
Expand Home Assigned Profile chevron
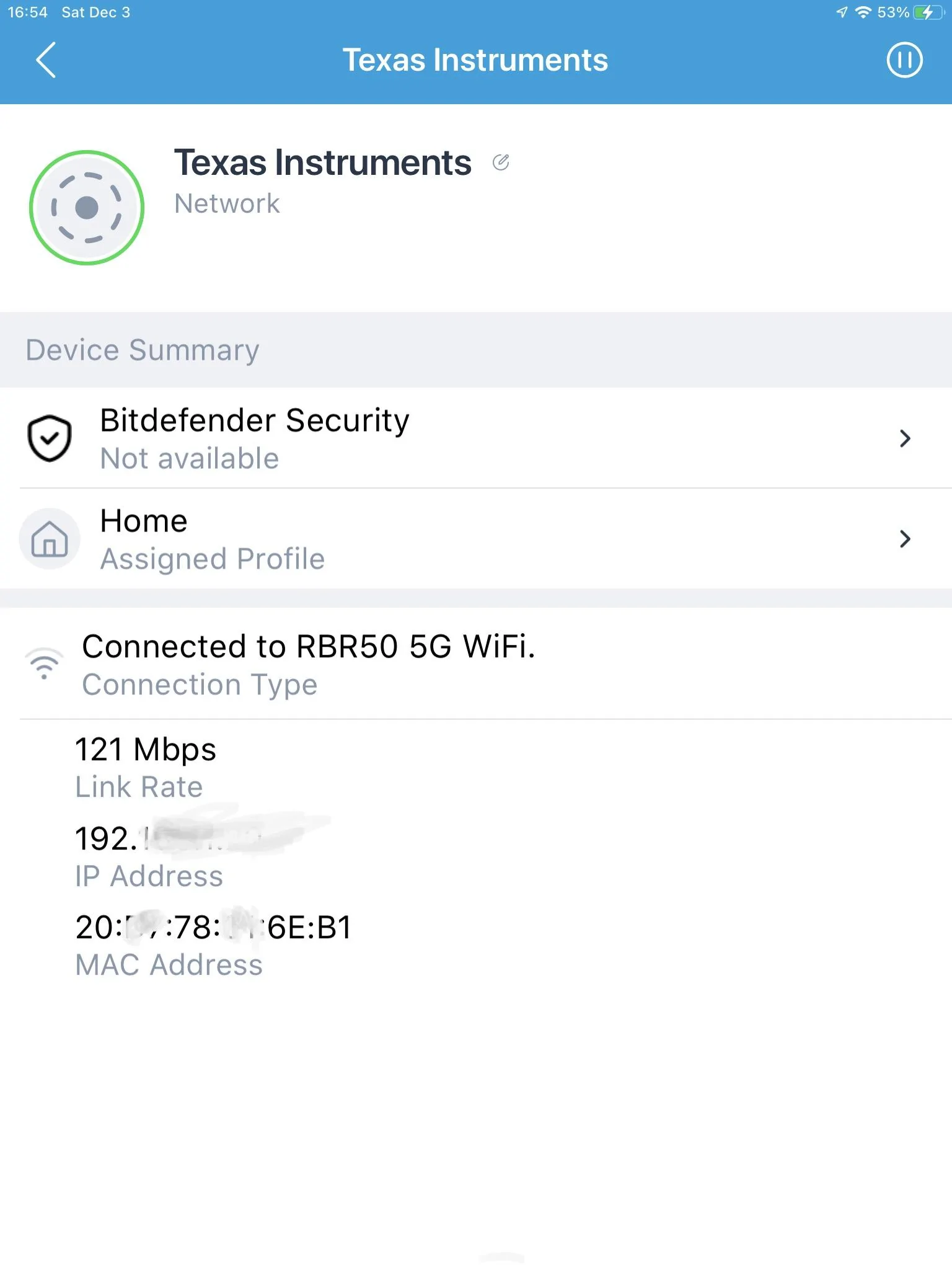(x=905, y=539)
